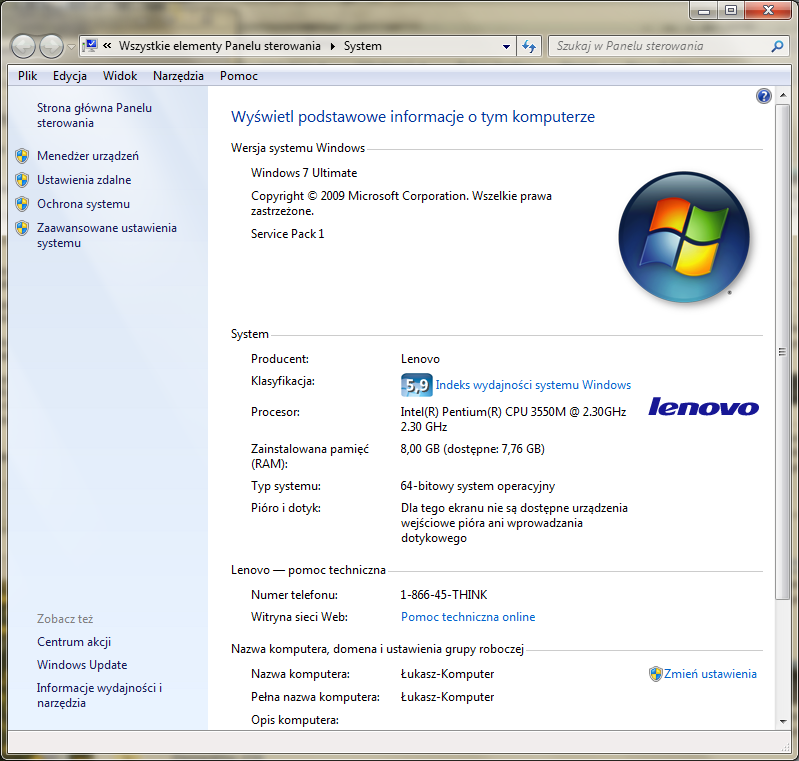Click the scrollbar up arrow
The height and width of the screenshot is (761, 799).
783,96
